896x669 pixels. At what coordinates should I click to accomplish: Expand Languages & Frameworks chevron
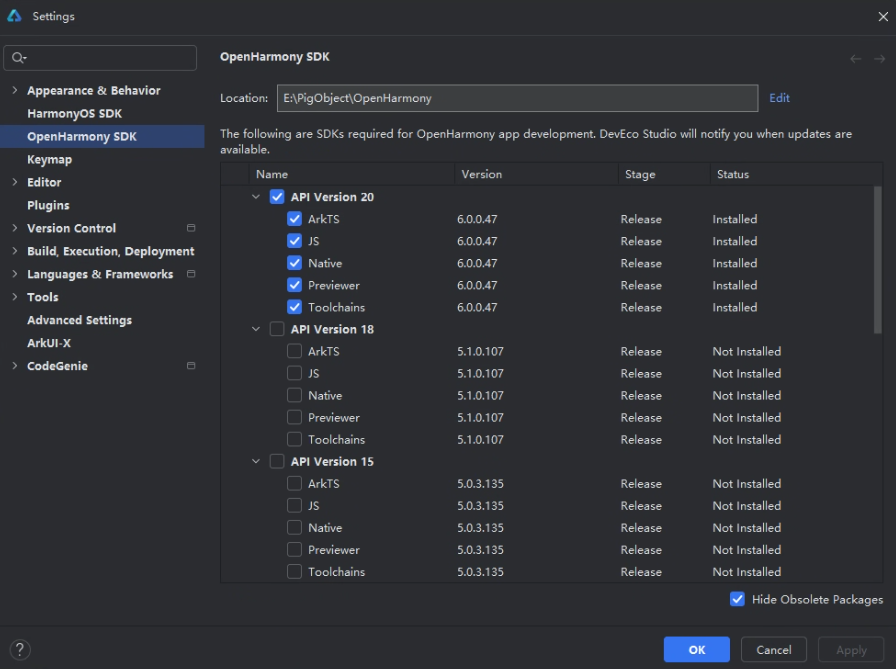coord(15,274)
